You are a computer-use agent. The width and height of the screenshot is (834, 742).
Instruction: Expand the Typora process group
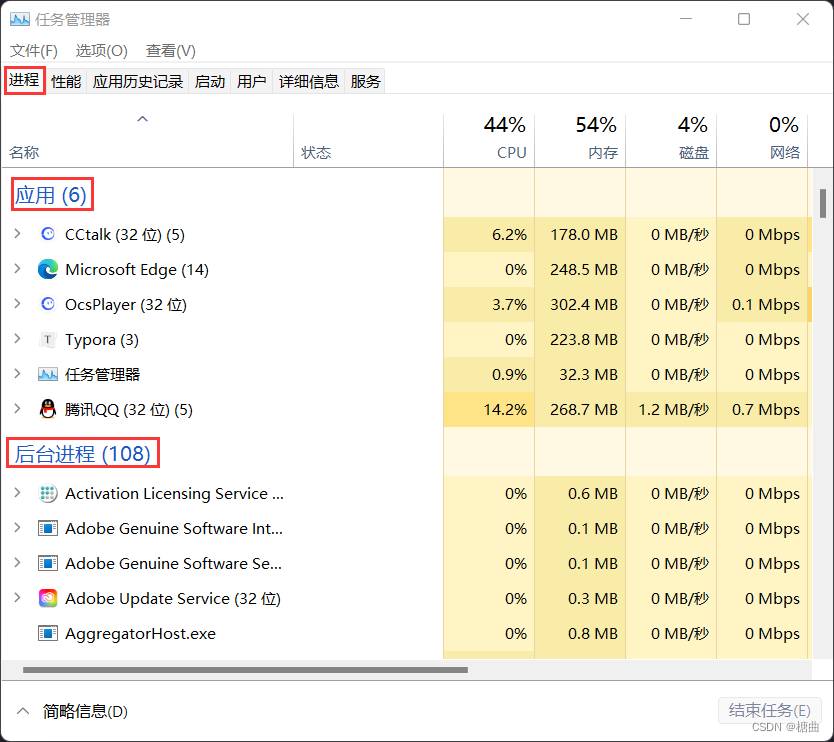pos(18,339)
